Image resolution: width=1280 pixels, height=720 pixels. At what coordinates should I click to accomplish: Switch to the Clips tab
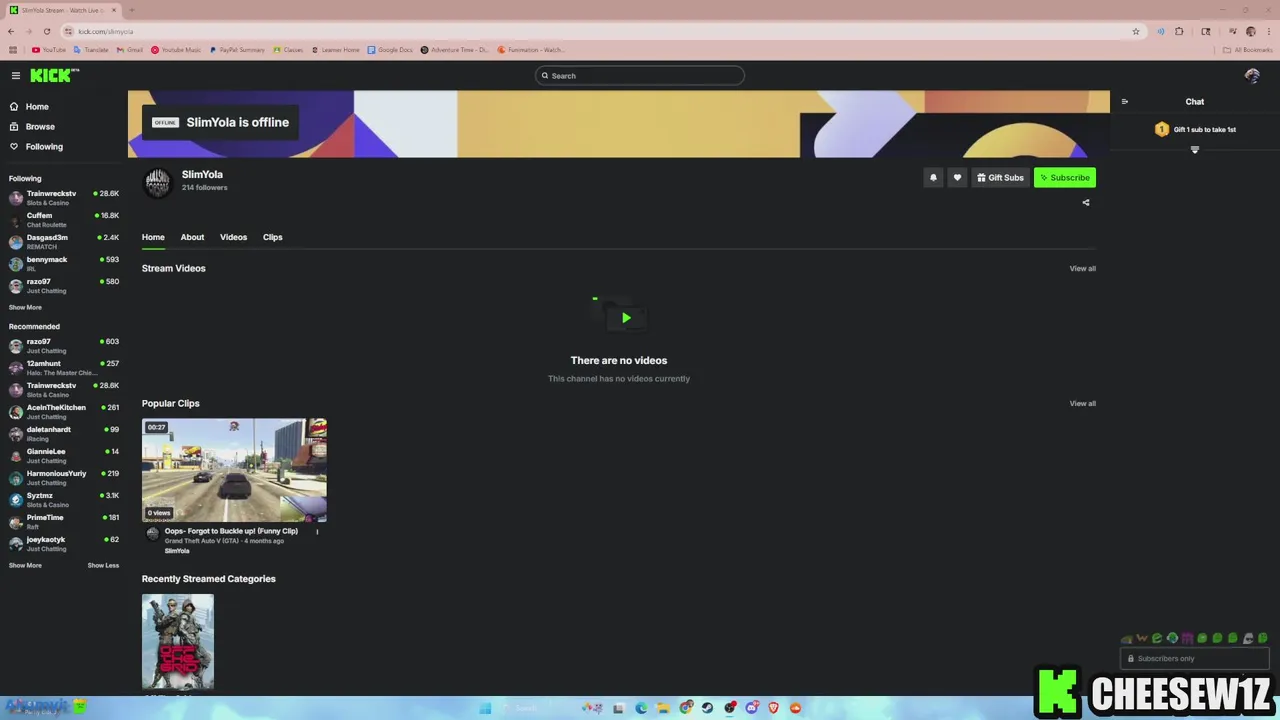[272, 237]
